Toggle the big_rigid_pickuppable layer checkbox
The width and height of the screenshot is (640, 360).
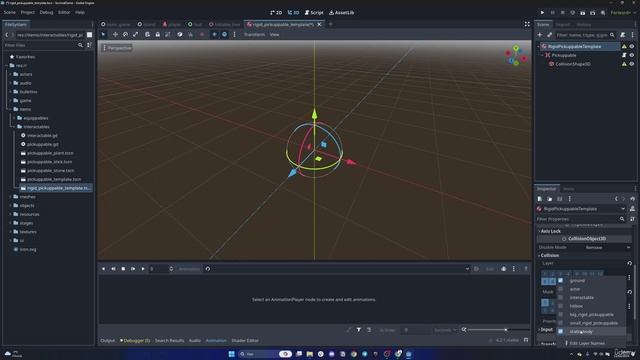point(560,315)
